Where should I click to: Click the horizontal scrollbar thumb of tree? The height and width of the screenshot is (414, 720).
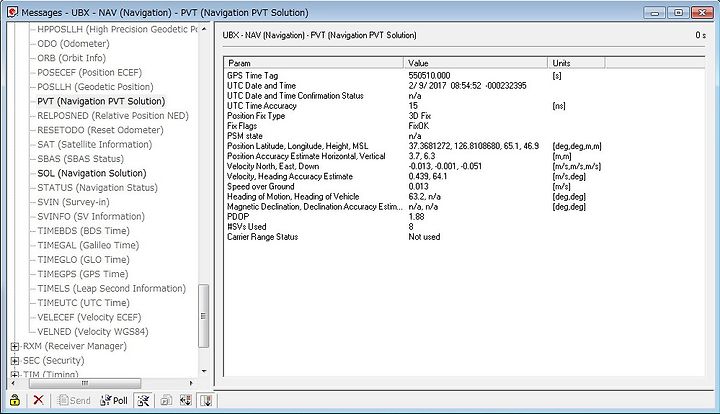(85, 383)
